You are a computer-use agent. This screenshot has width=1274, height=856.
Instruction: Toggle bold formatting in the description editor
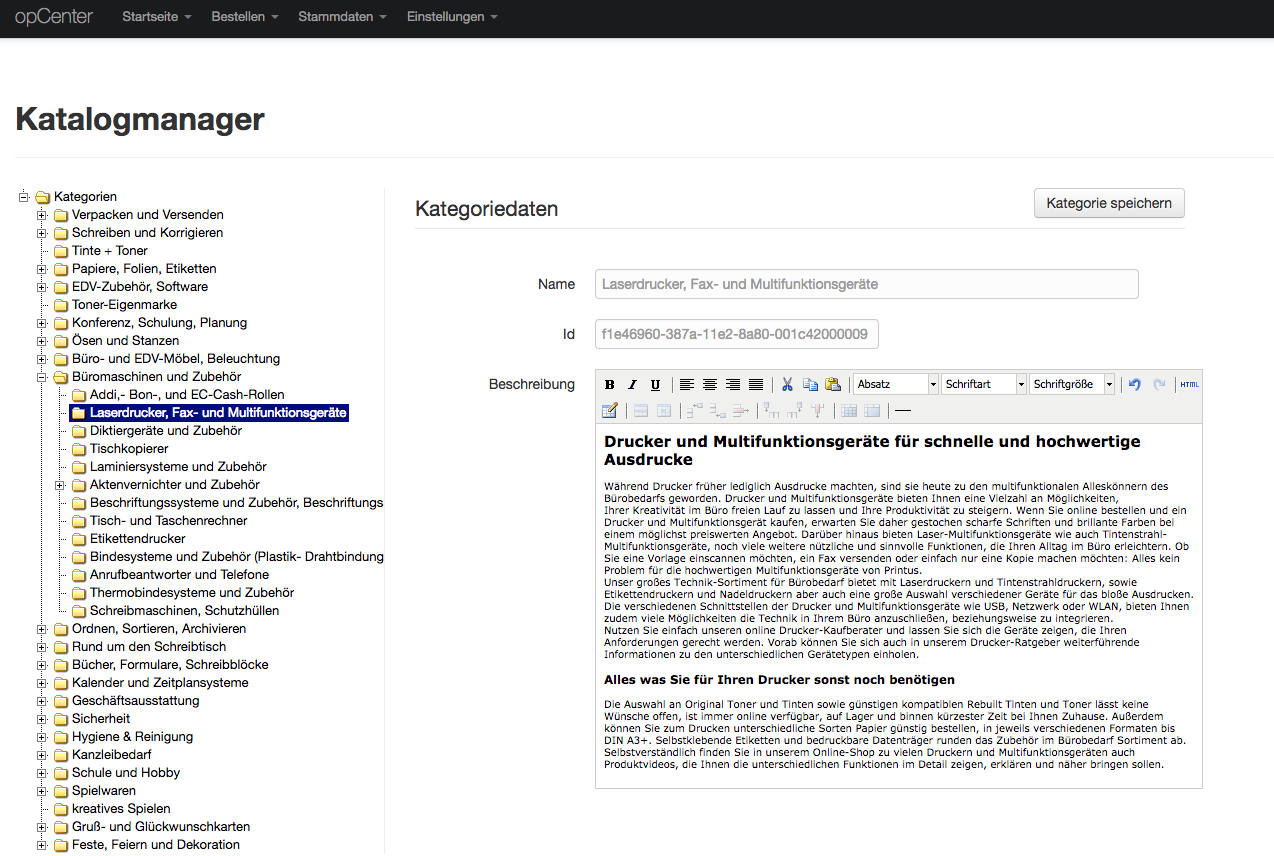pos(609,385)
